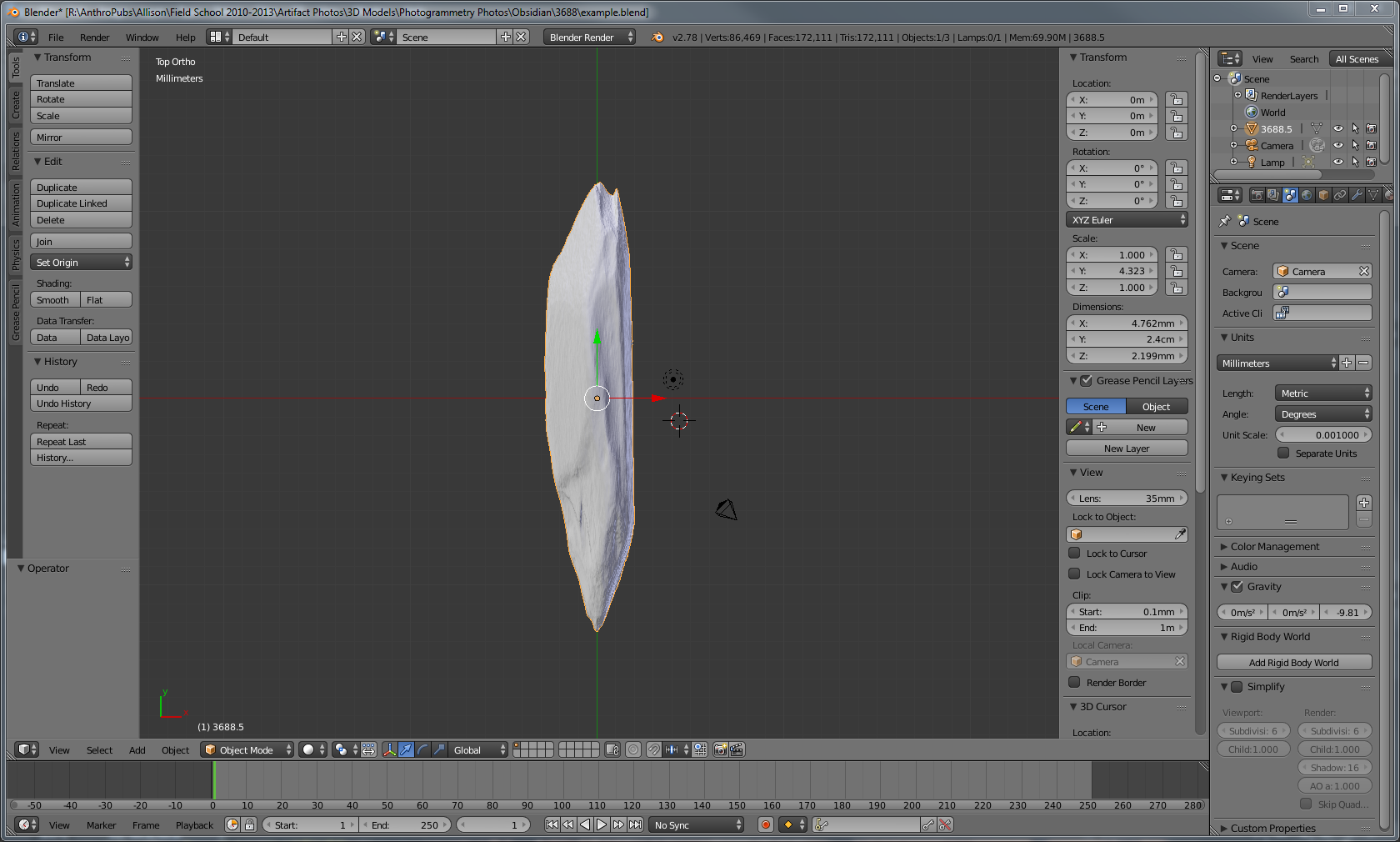Click the play animation button
1400x842 pixels.
click(602, 824)
